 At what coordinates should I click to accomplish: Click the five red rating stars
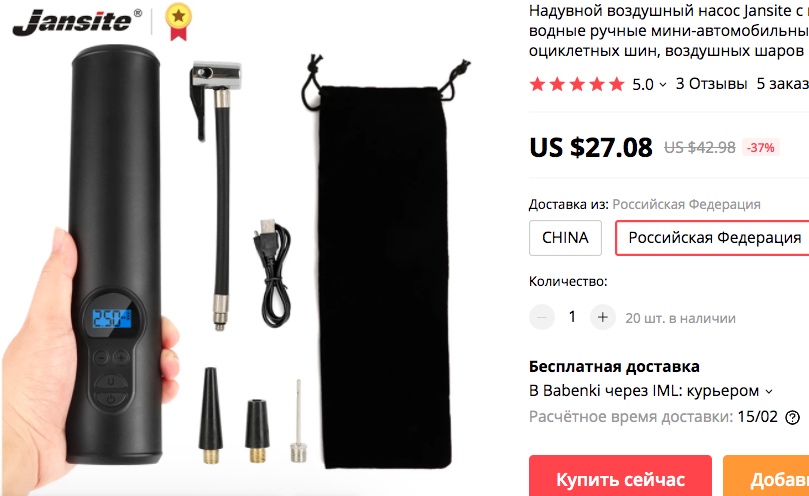pyautogui.click(x=577, y=84)
